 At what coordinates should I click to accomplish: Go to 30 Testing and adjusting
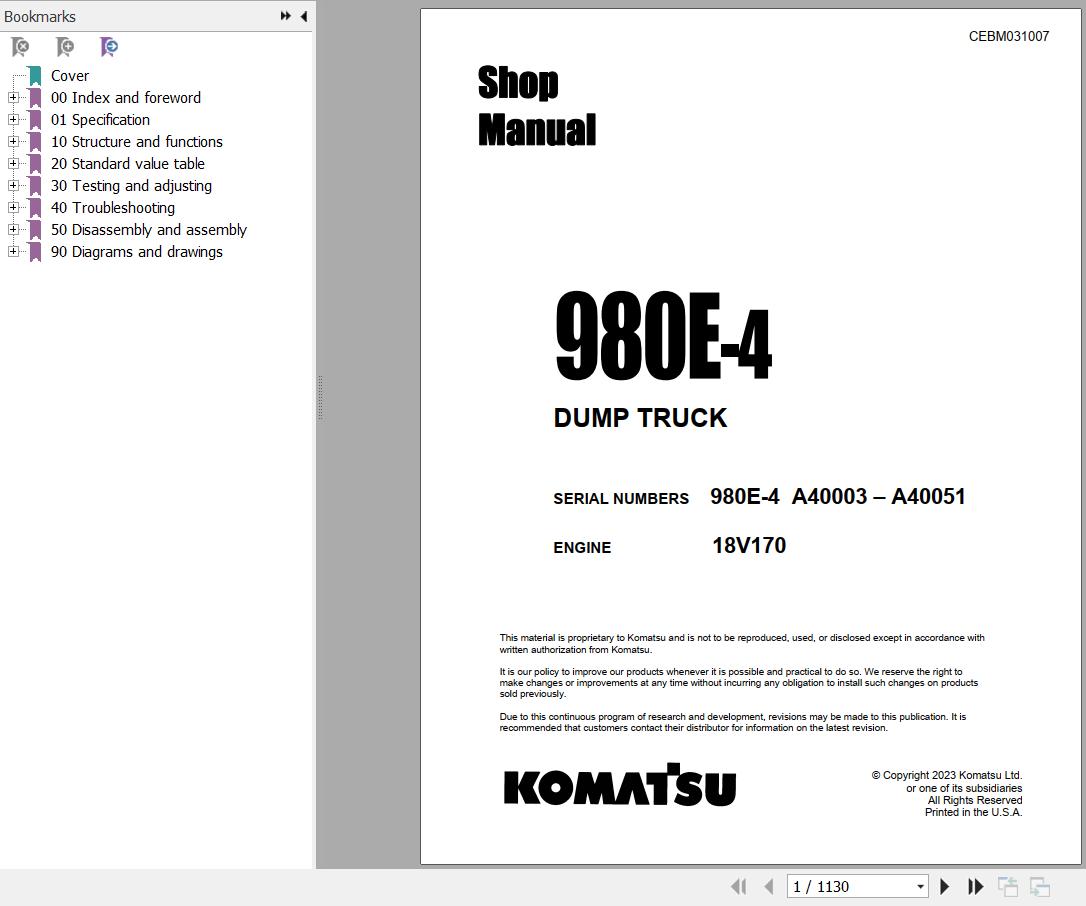[132, 186]
